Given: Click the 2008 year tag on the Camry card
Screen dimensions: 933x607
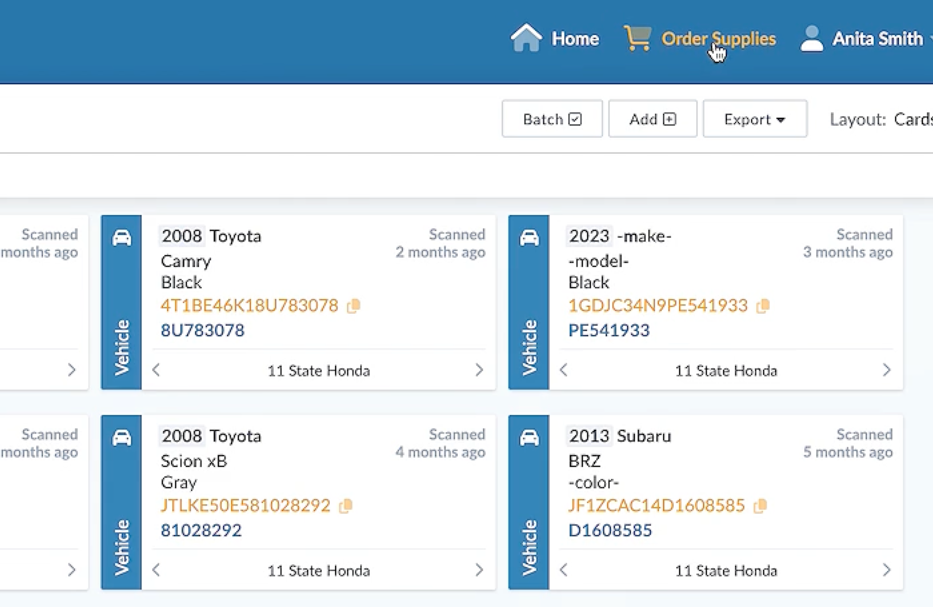Looking at the screenshot, I should point(182,236).
